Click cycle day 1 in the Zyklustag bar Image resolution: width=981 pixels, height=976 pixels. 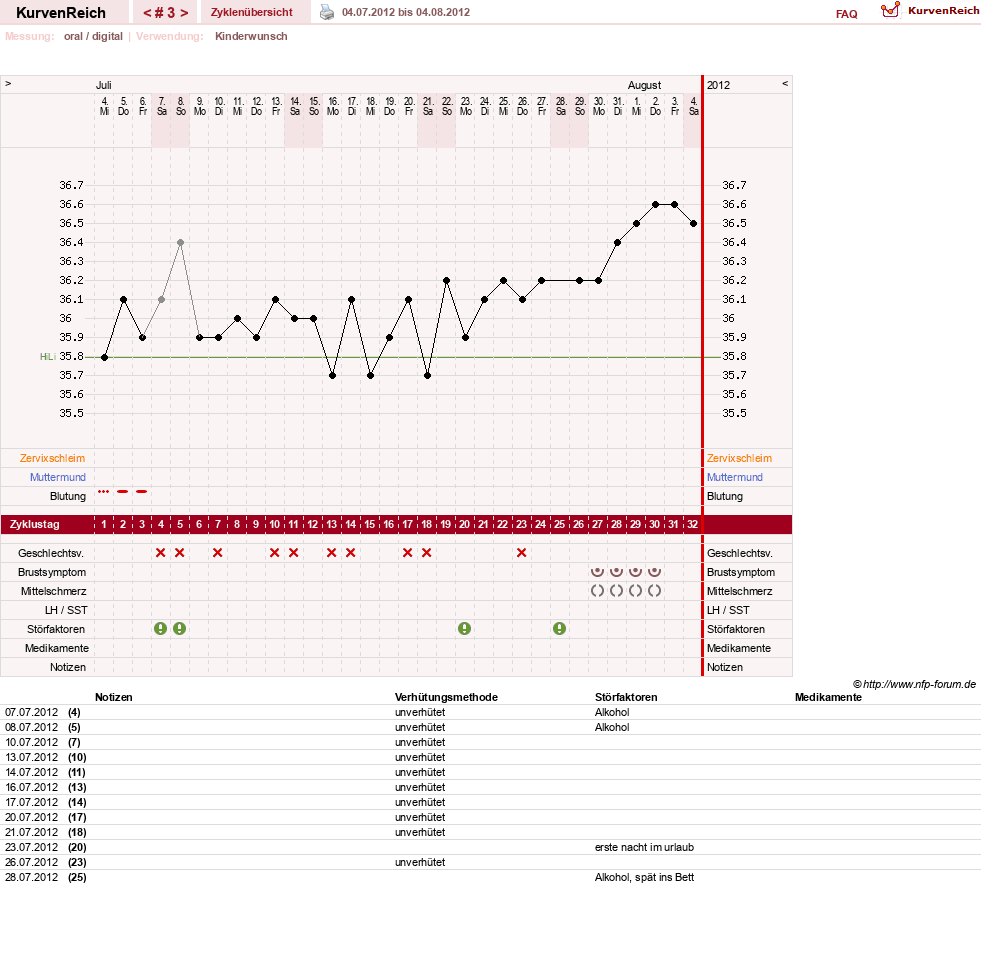pyautogui.click(x=104, y=524)
